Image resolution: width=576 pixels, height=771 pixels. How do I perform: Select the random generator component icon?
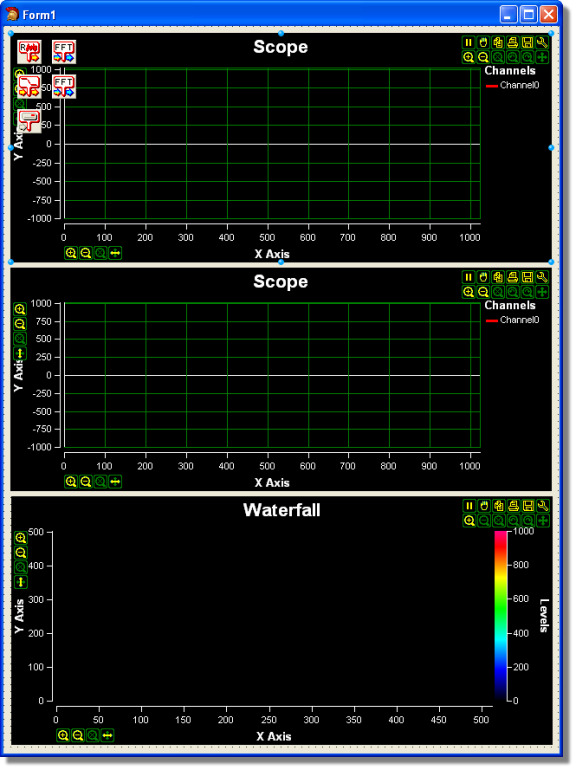[30, 52]
